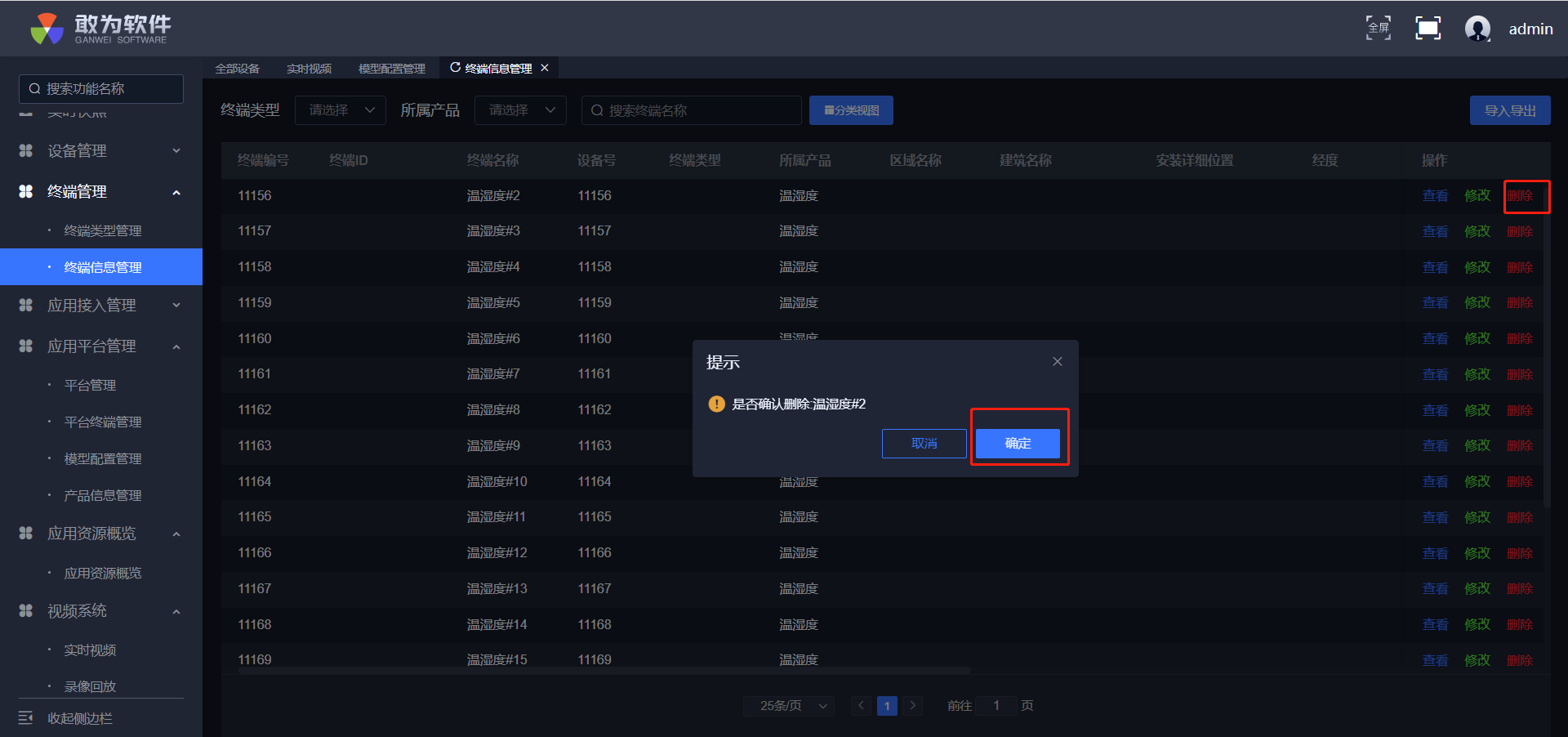Click 删除 for terminal 11156
Image resolution: width=1568 pixels, height=737 pixels.
pyautogui.click(x=1520, y=195)
